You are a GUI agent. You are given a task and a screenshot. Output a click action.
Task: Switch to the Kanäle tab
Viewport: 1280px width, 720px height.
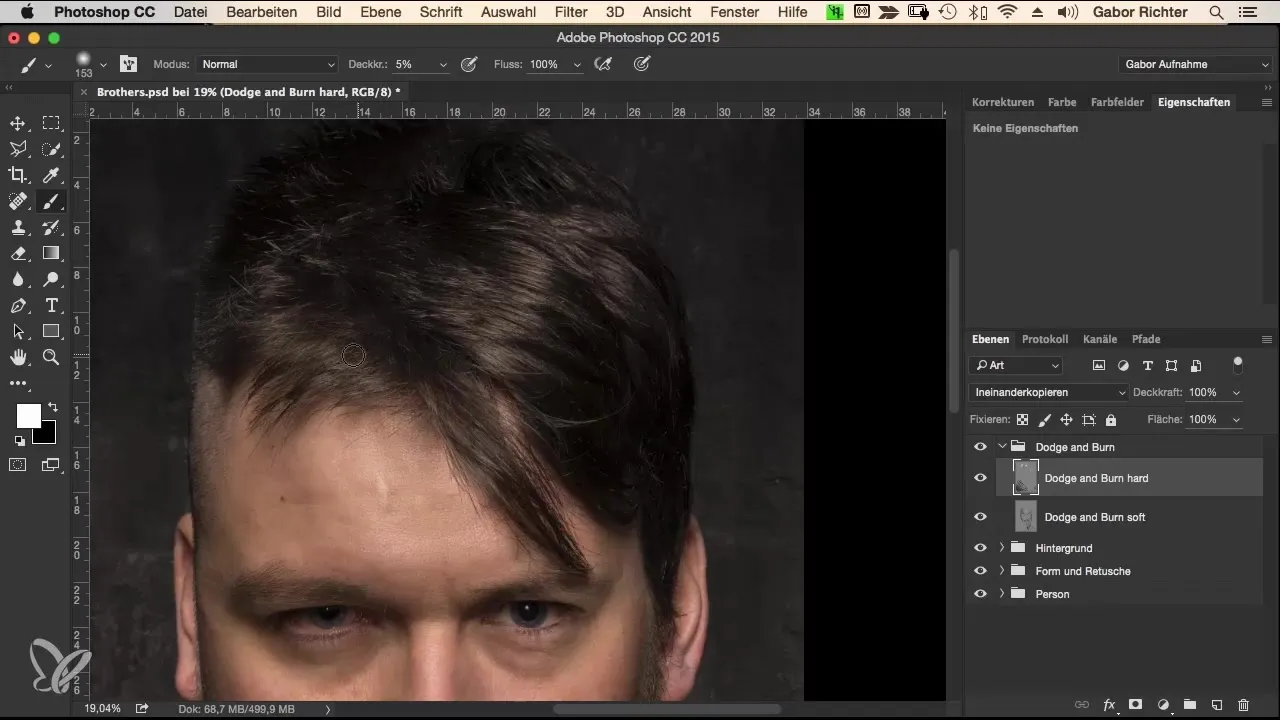1100,339
